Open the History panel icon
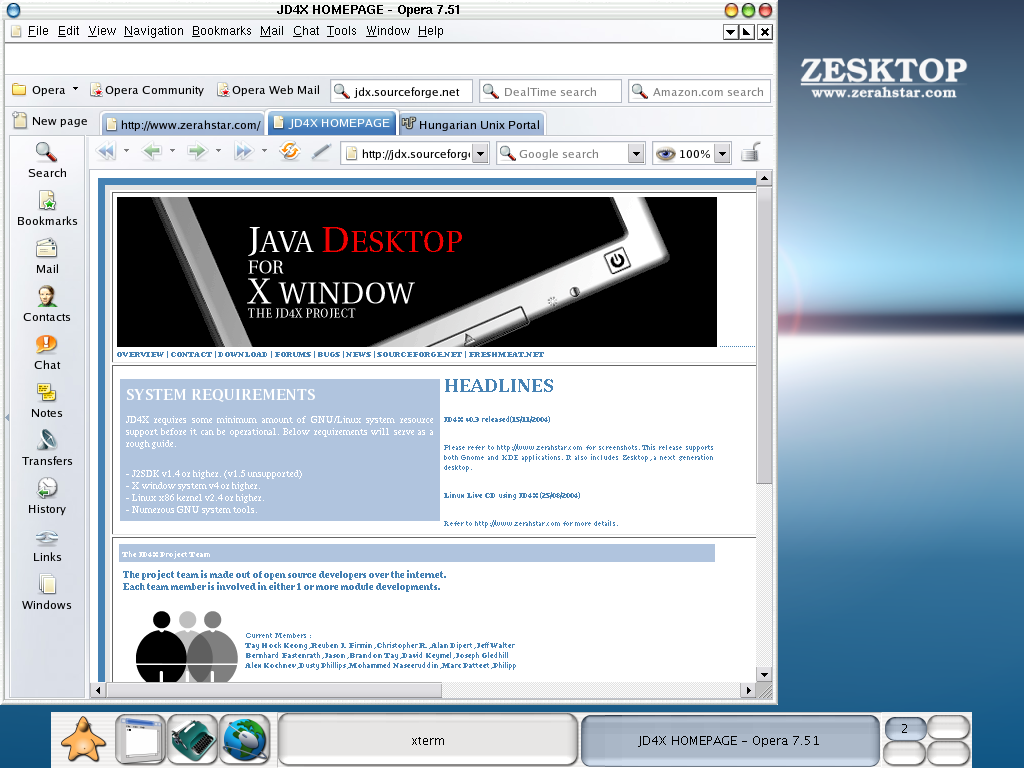This screenshot has height=768, width=1024. pyautogui.click(x=46, y=496)
